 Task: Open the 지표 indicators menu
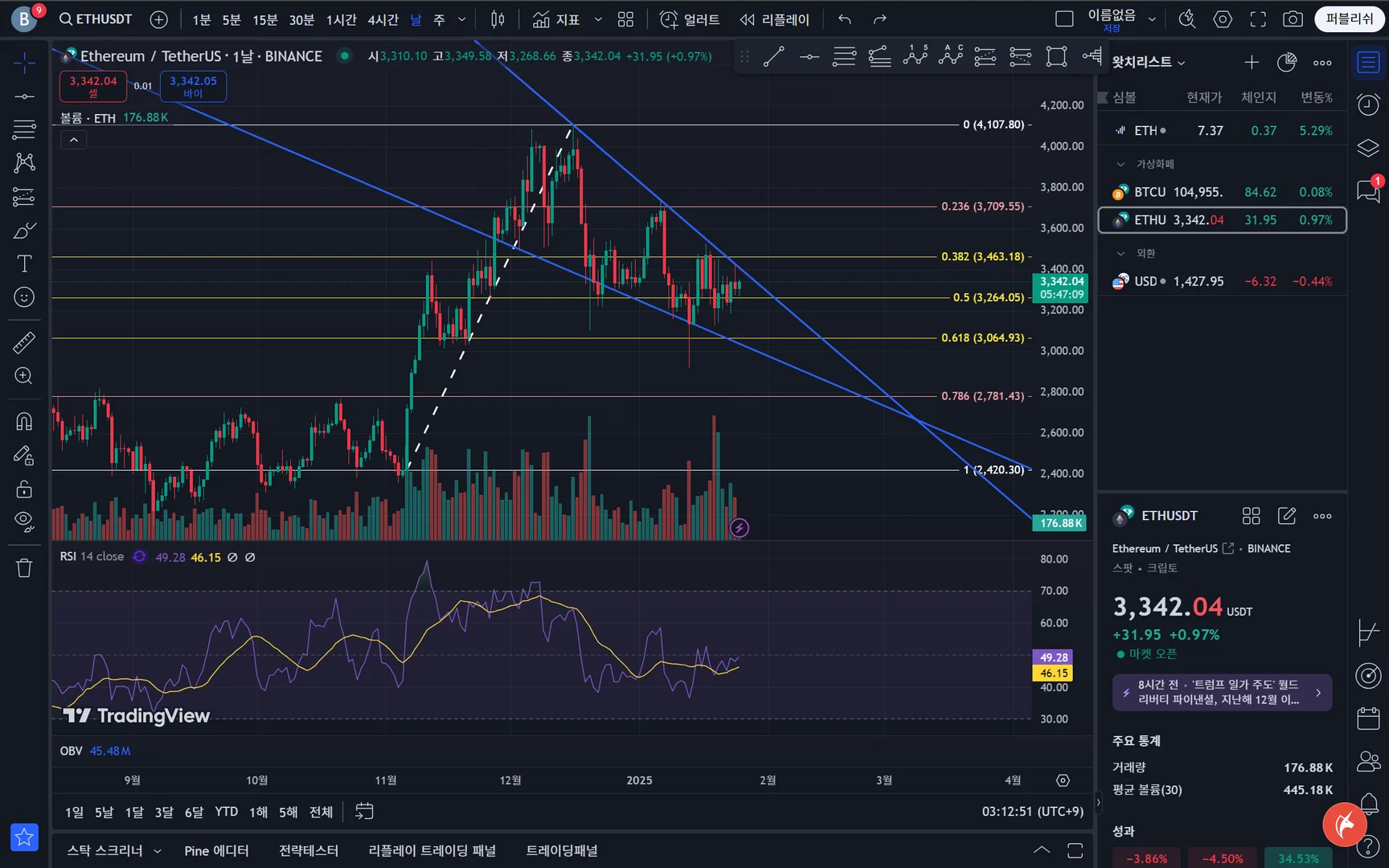pos(556,19)
